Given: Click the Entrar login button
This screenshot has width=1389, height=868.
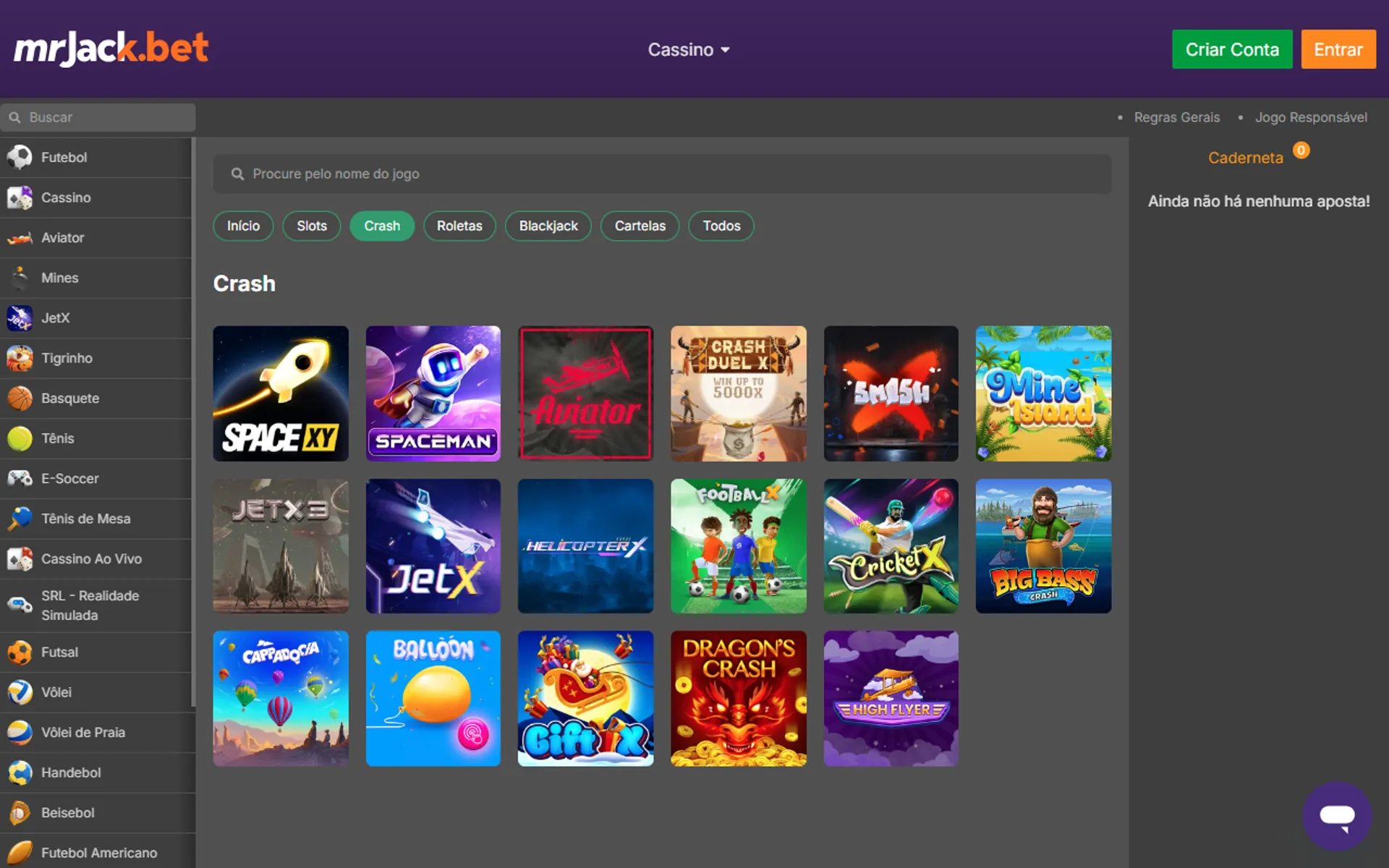Looking at the screenshot, I should (1338, 49).
